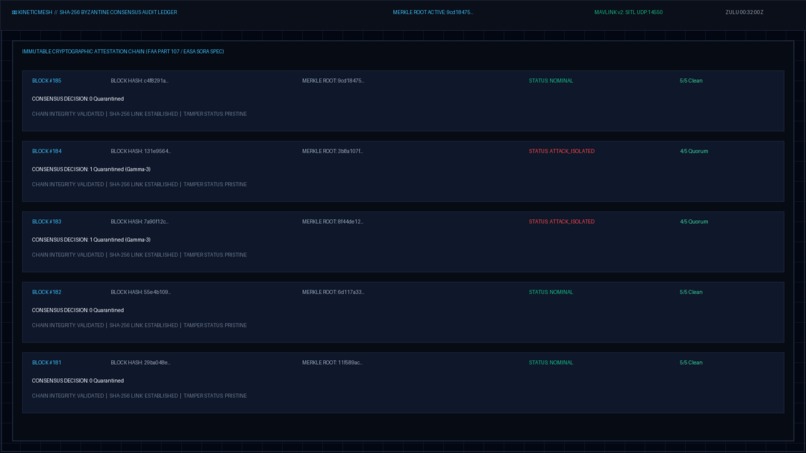Click the SHA-256 Byzantine Consensus Audit Ledger title
Viewport: 806px width, 453px height.
pyautogui.click(x=118, y=12)
